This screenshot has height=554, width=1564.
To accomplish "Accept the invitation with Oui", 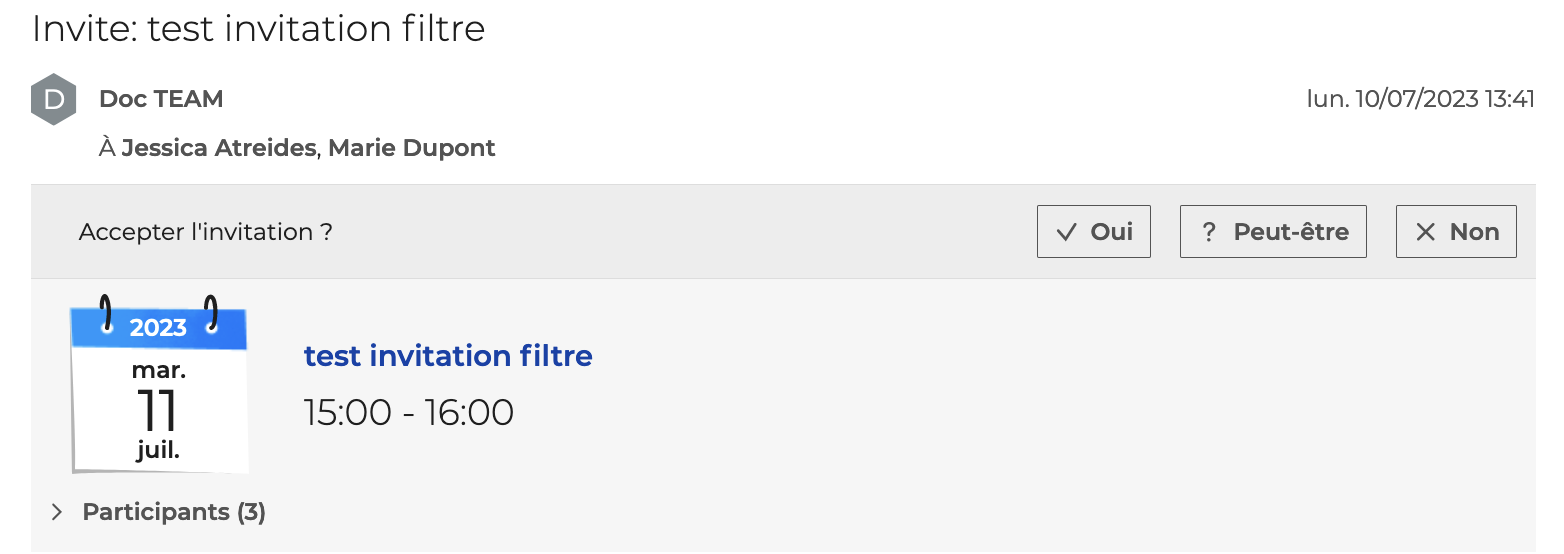I will (1094, 232).
